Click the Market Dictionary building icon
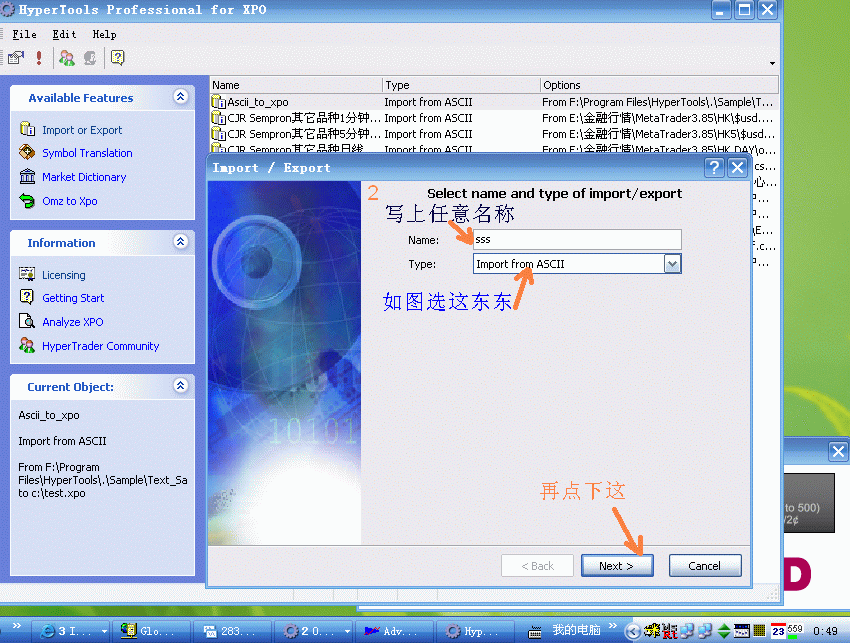 pos(27,176)
